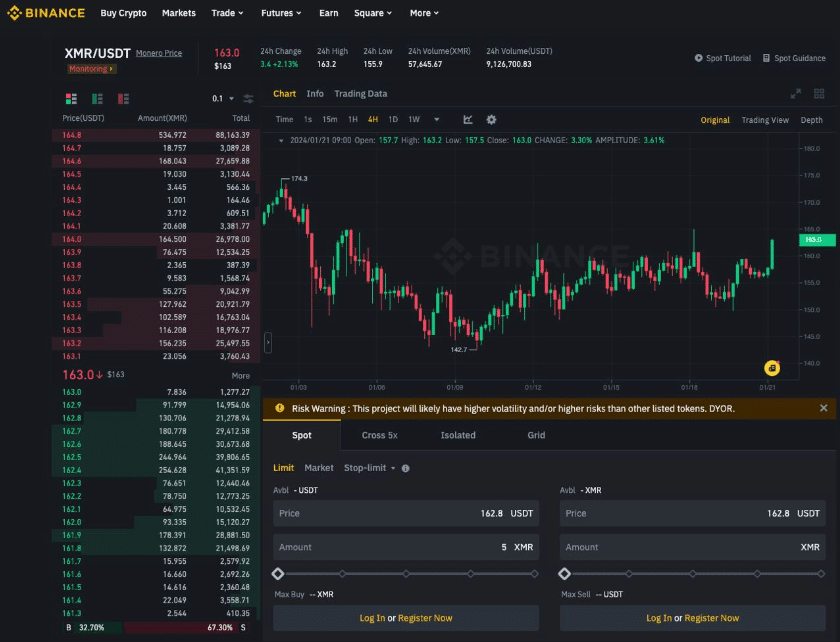Select the Spot trading tab
Viewport: 840px width, 642px height.
coord(302,435)
